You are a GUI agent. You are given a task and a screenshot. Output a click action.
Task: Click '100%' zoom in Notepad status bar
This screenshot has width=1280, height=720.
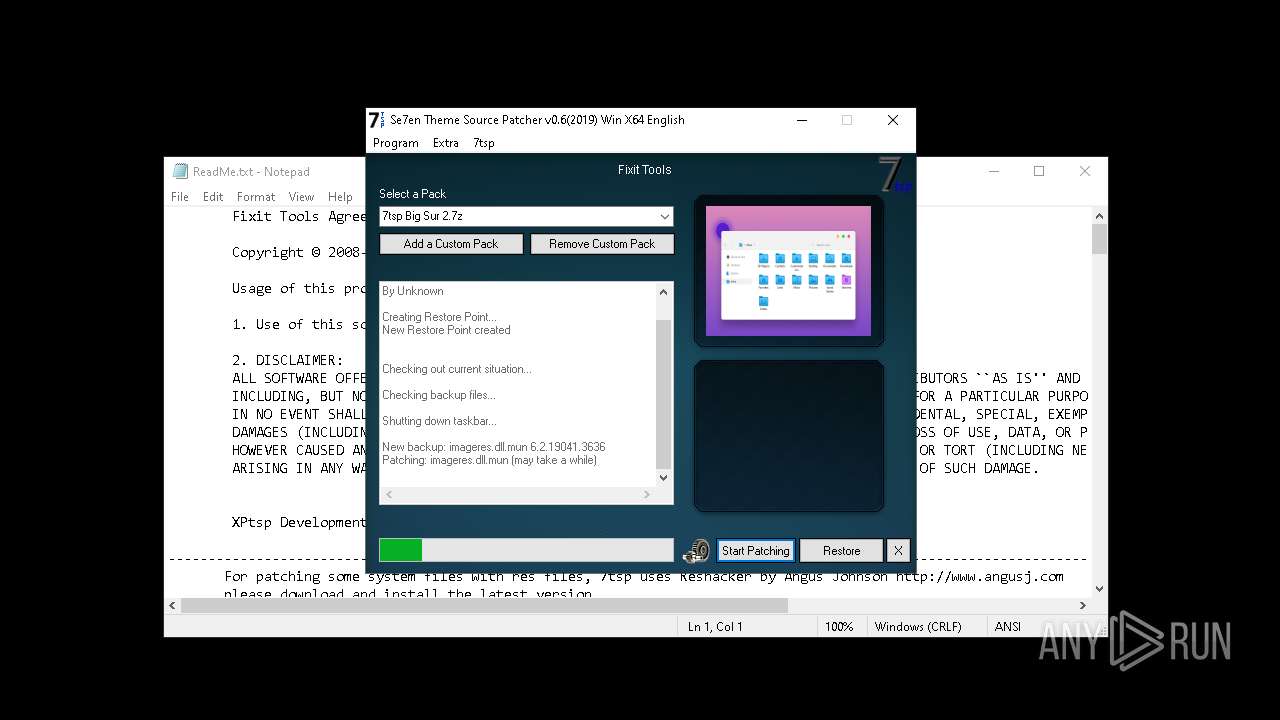tap(839, 626)
